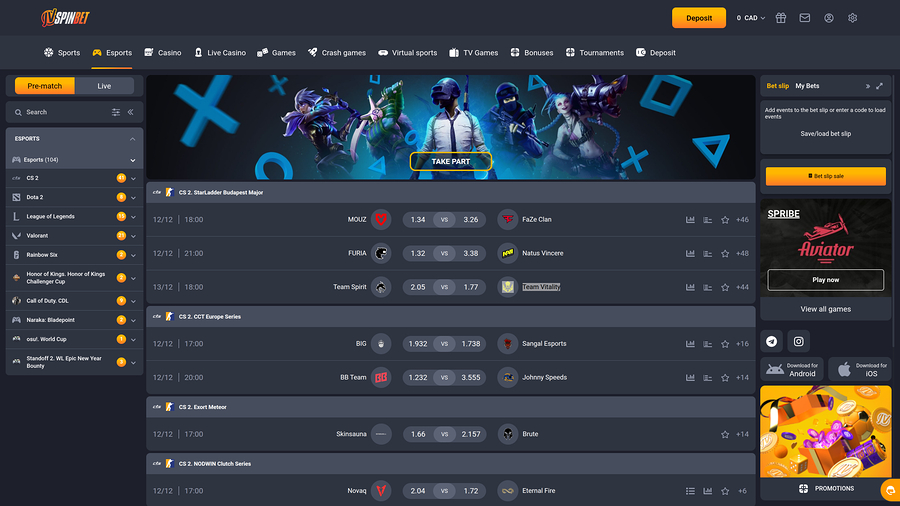Click TAKE PART on the banner
900x506 pixels.
click(451, 162)
